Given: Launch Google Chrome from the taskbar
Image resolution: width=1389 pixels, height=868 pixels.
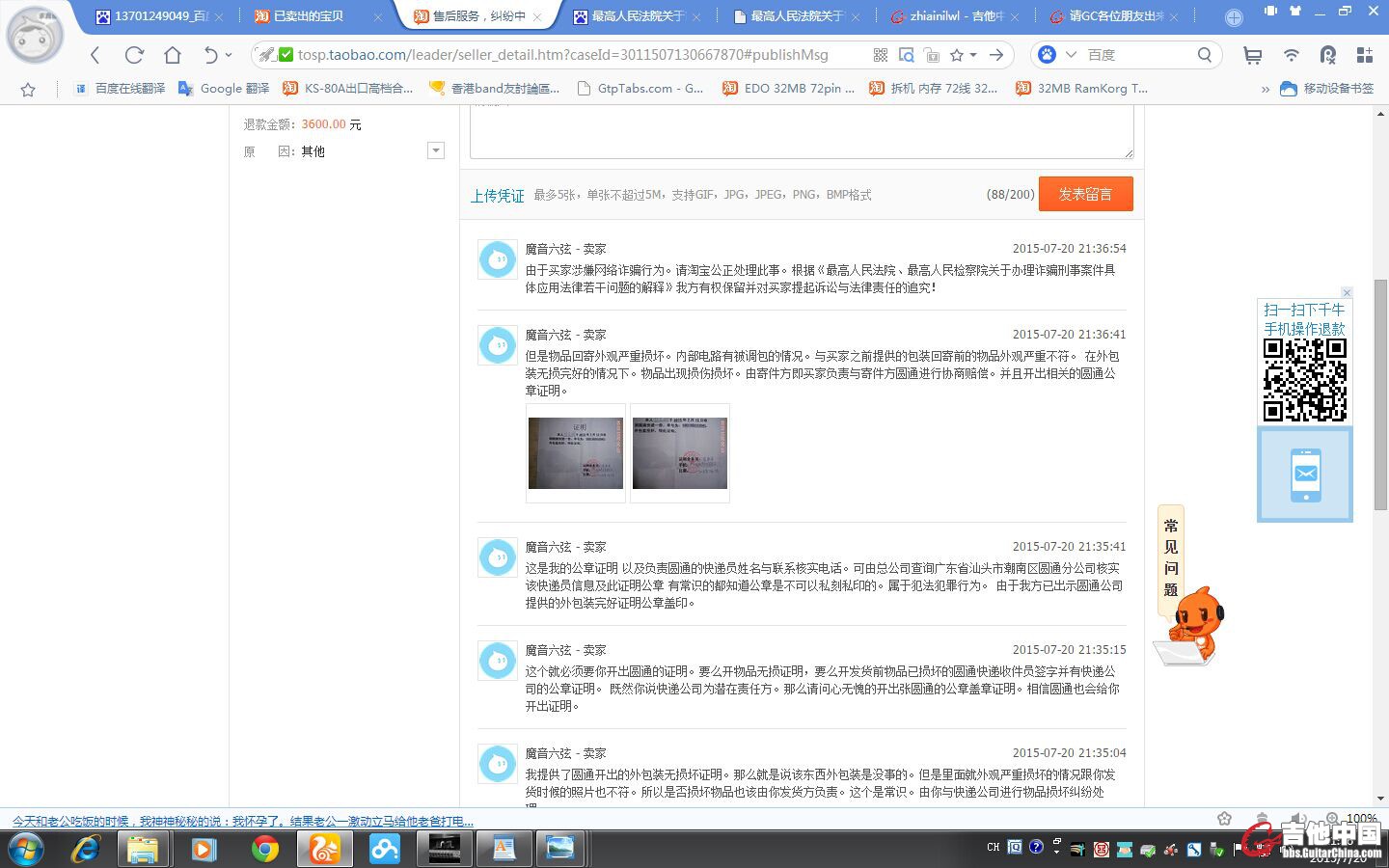Looking at the screenshot, I should coord(264,849).
